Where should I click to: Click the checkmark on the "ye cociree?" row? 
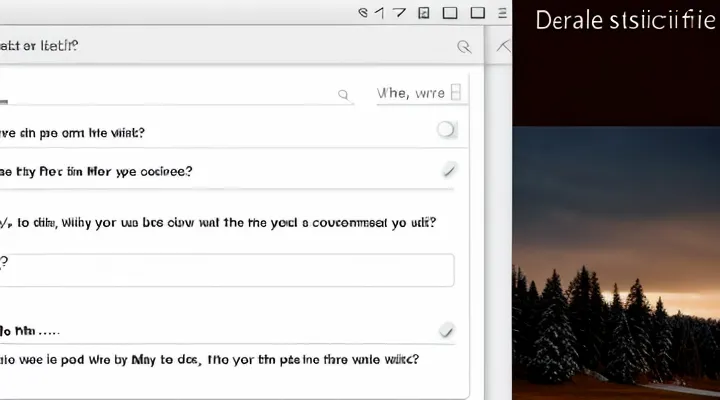tap(449, 170)
